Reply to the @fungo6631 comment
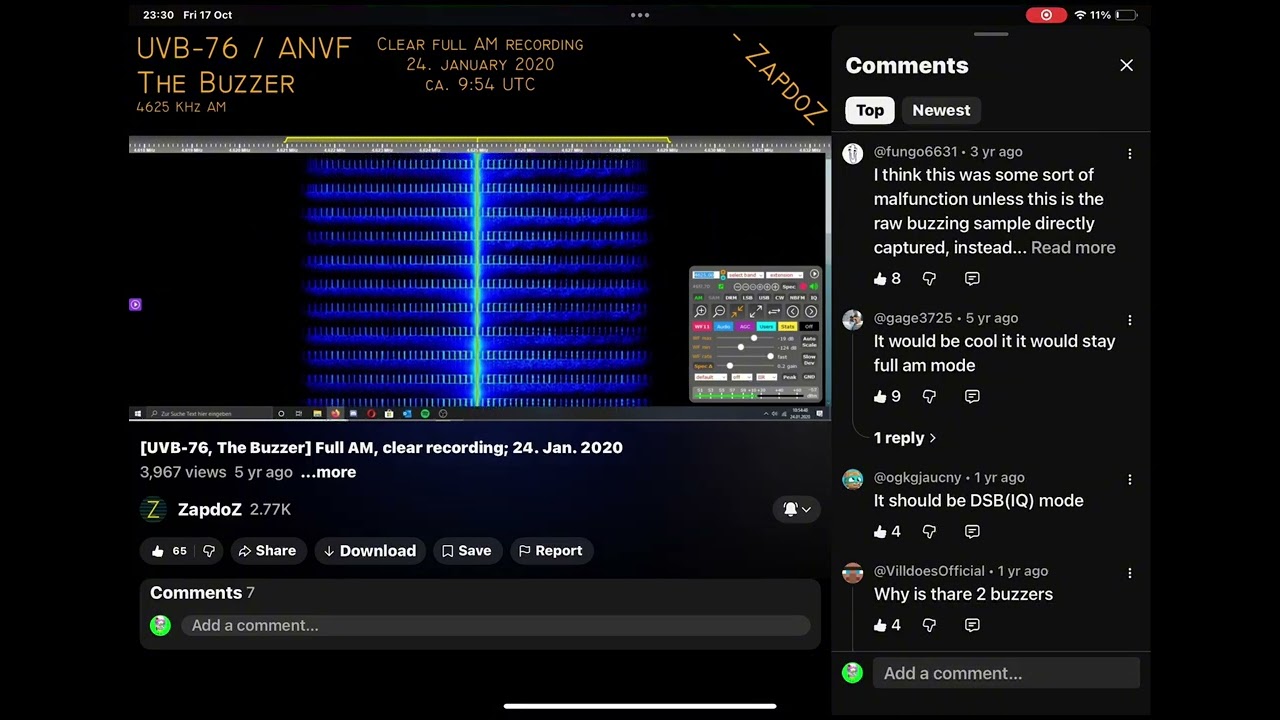The width and height of the screenshot is (1280, 720). 972,279
